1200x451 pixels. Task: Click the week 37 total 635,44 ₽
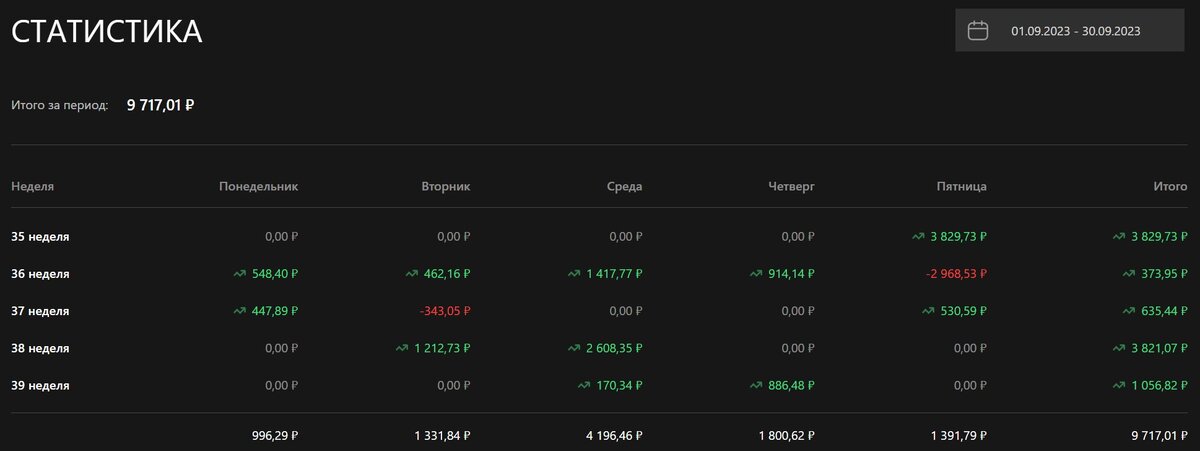[x=1164, y=311]
